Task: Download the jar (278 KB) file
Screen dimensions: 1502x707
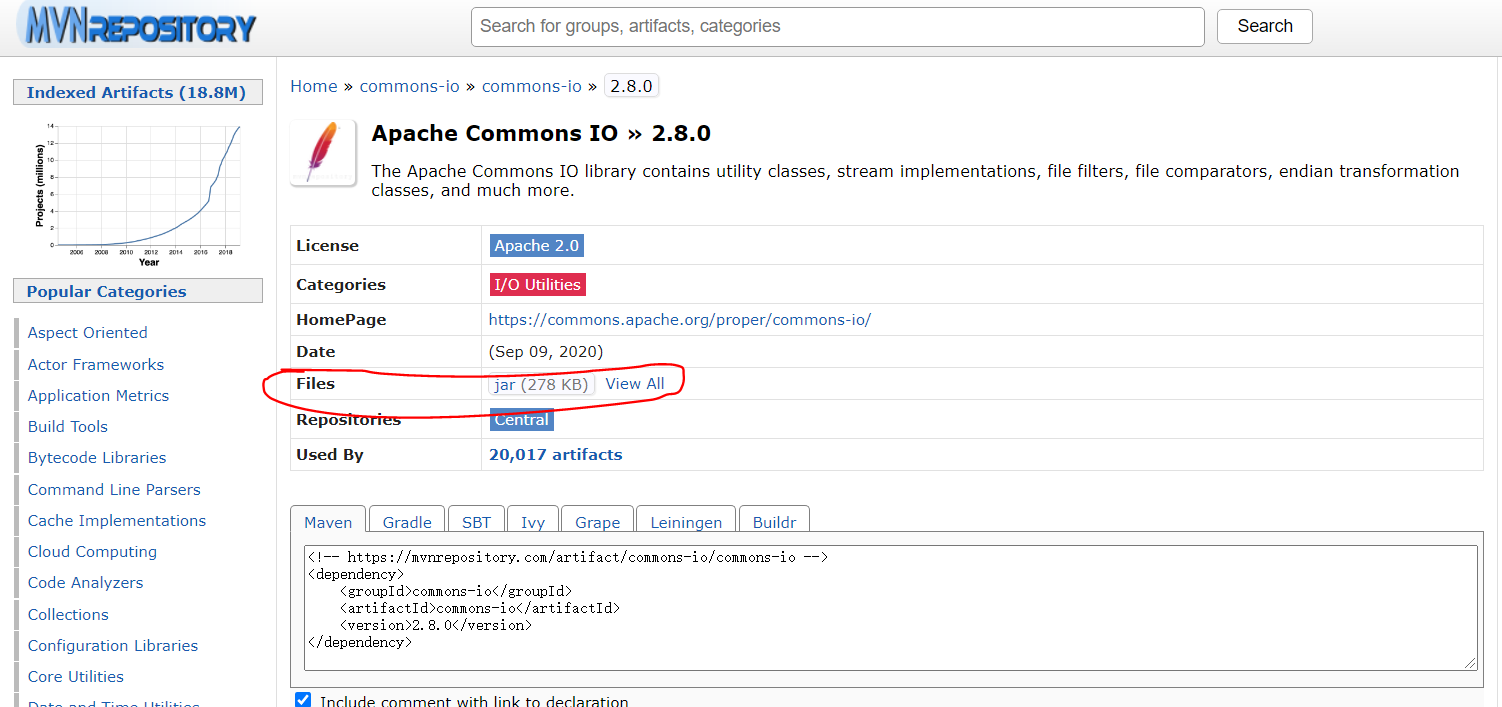Action: (x=541, y=384)
